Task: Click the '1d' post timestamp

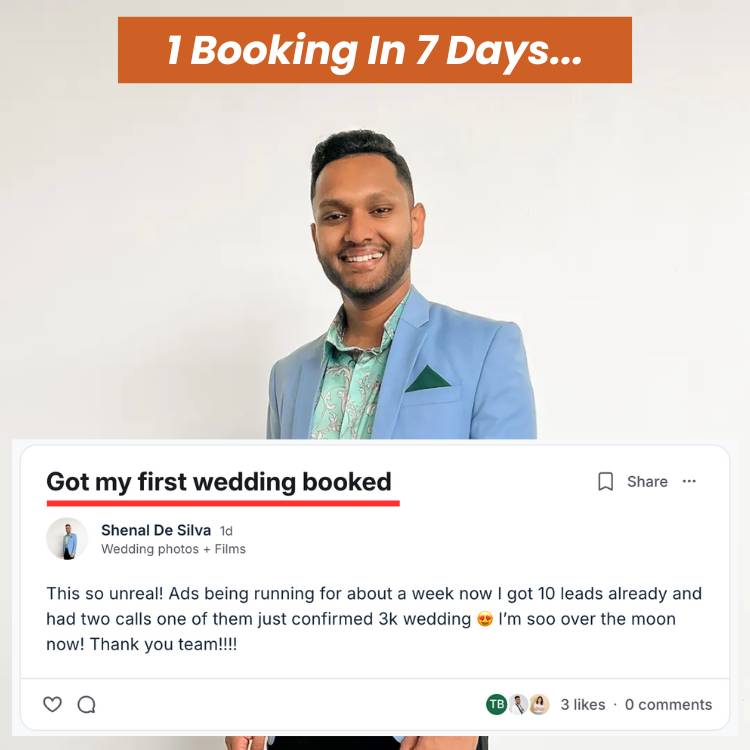Action: (x=226, y=531)
